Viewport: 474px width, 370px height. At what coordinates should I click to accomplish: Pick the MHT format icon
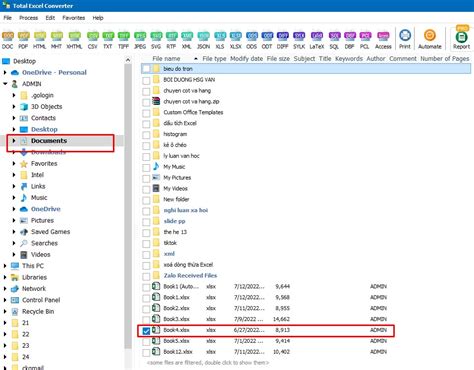tap(56, 40)
